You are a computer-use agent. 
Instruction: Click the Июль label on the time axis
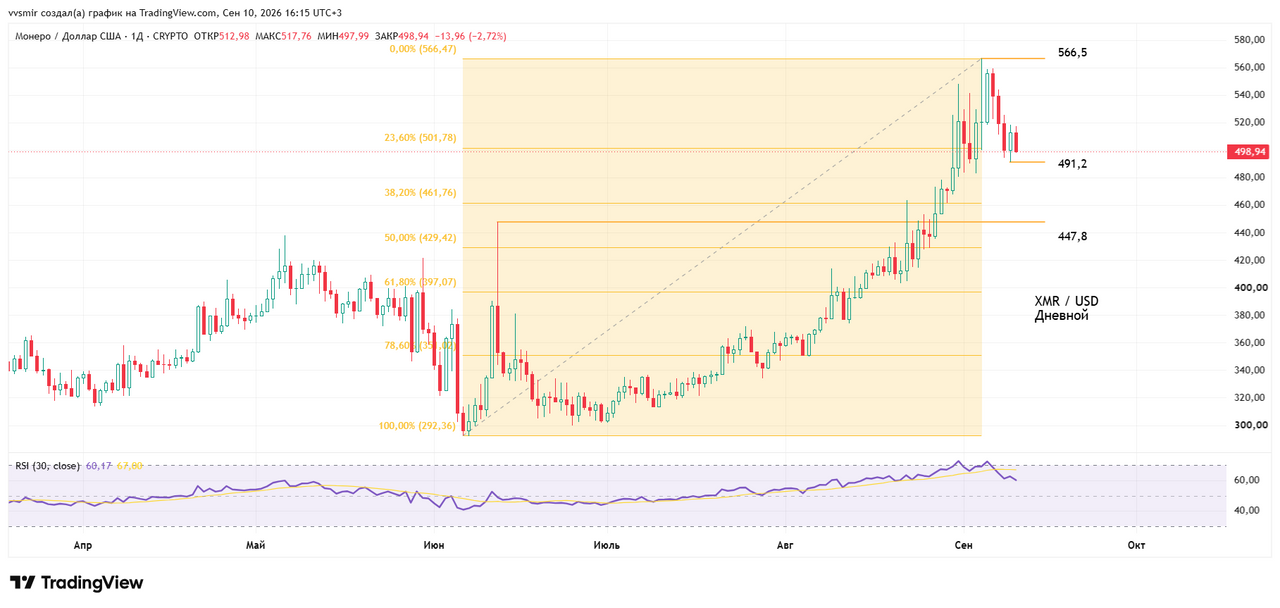point(606,545)
